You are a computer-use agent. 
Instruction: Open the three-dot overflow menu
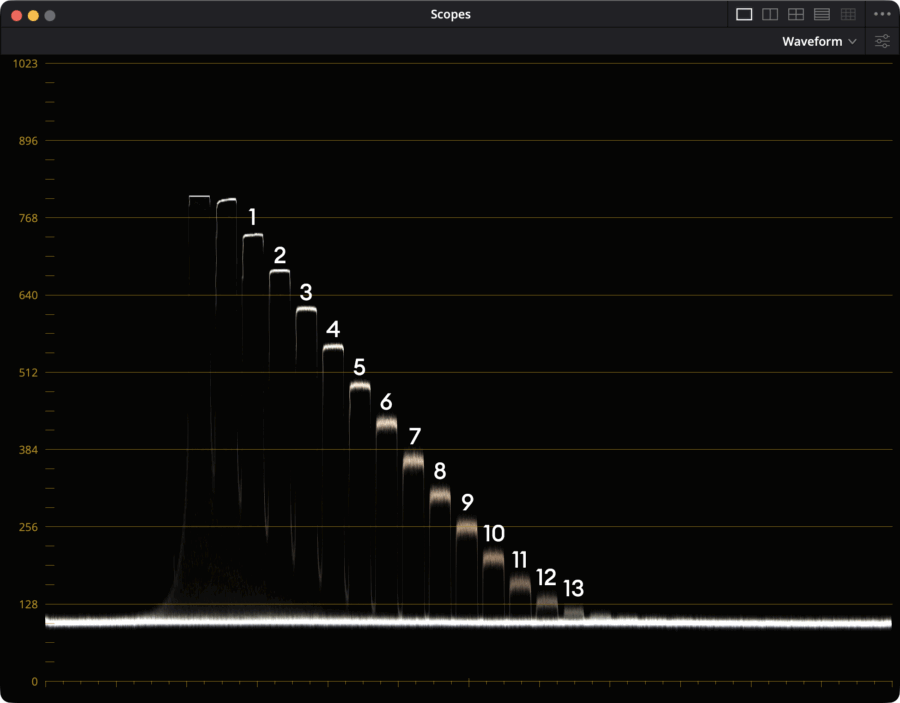[x=882, y=13]
